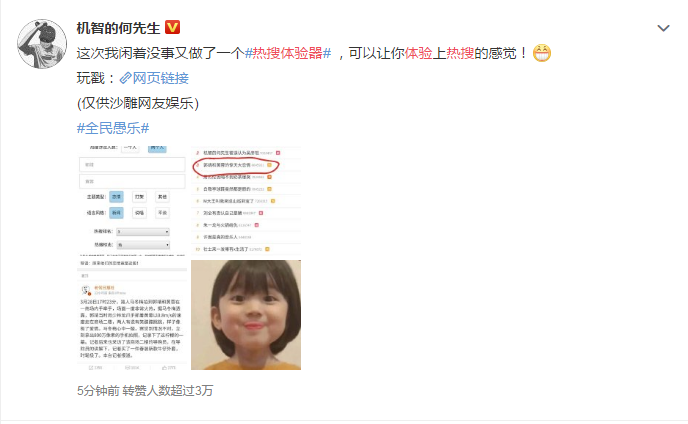The width and height of the screenshot is (688, 424).
Task: Click the highlighted 热搜 keyword after 上
Action: [x=460, y=53]
